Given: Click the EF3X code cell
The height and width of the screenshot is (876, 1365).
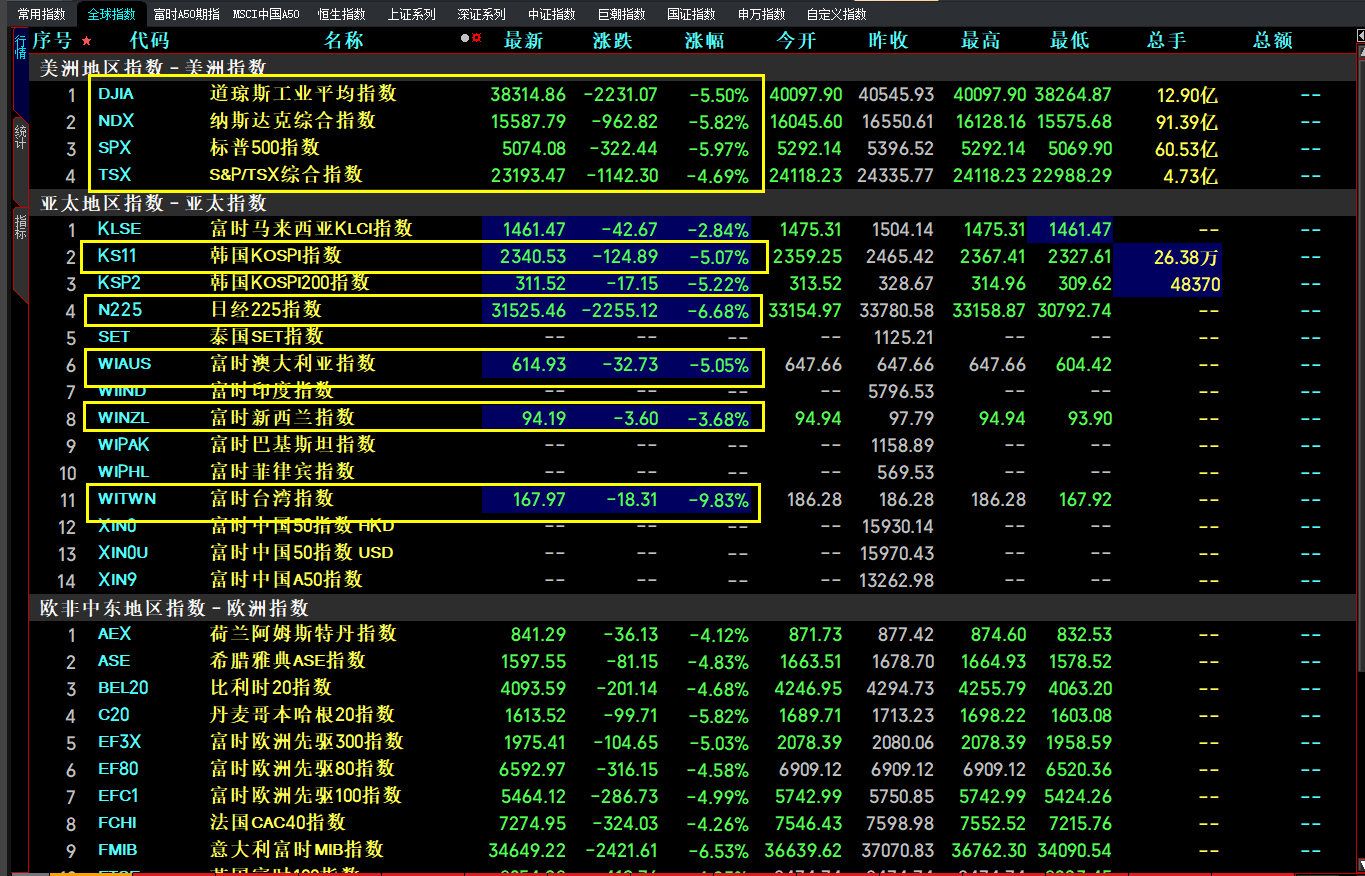Looking at the screenshot, I should click(x=120, y=742).
